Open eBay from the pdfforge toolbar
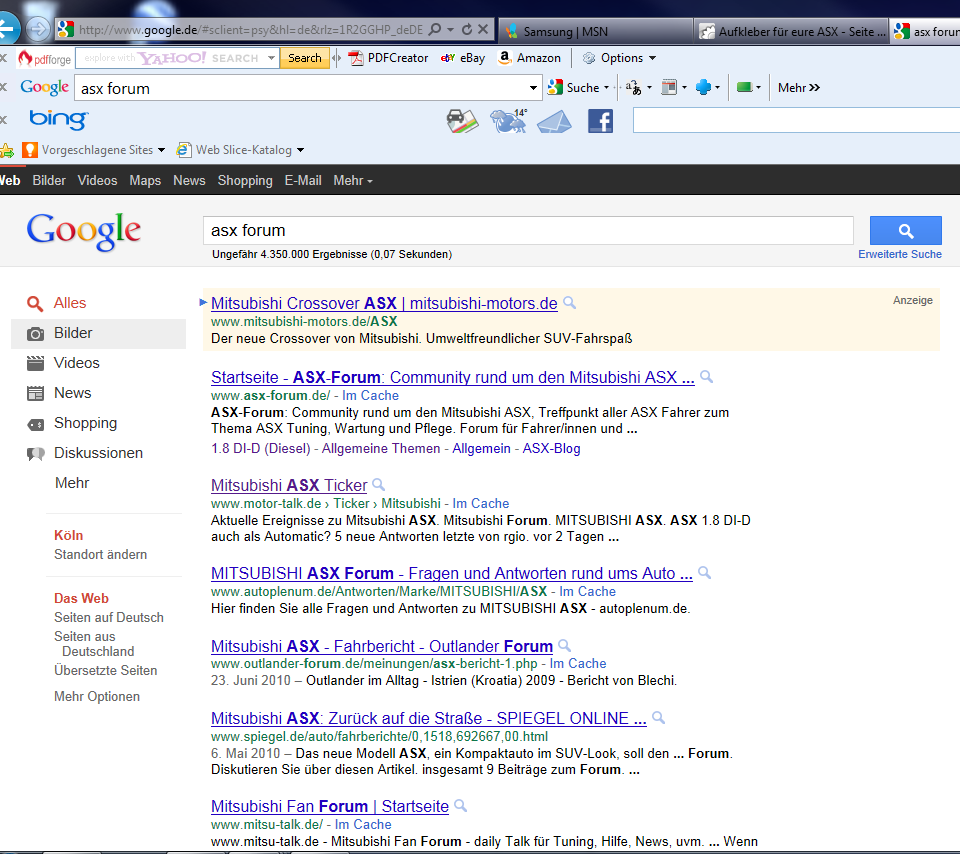Image resolution: width=960 pixels, height=854 pixels. (x=463, y=58)
